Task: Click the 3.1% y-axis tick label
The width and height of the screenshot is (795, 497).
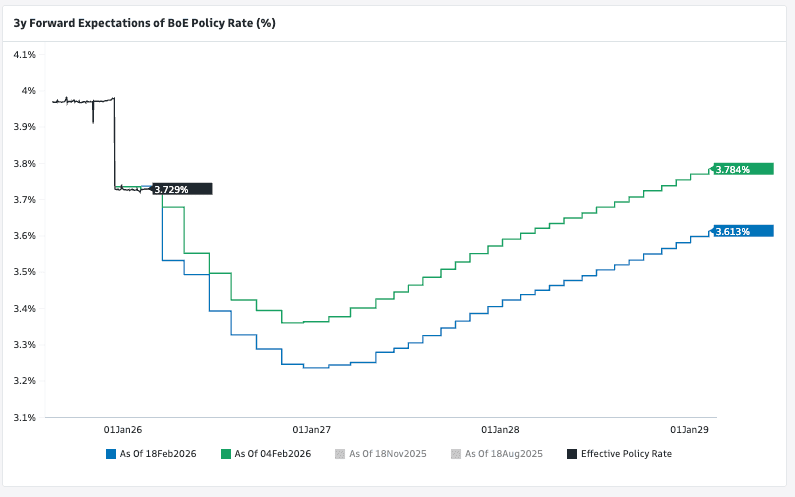Action: 24,417
